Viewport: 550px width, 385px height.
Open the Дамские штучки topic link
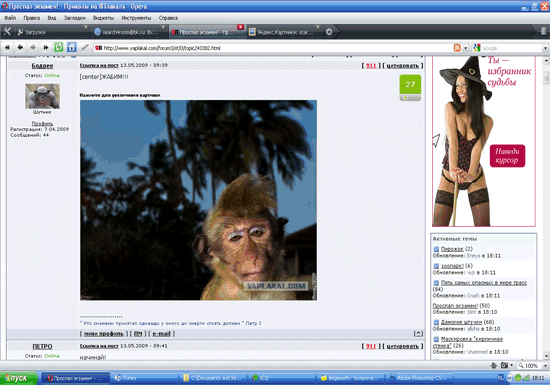pyautogui.click(x=461, y=322)
